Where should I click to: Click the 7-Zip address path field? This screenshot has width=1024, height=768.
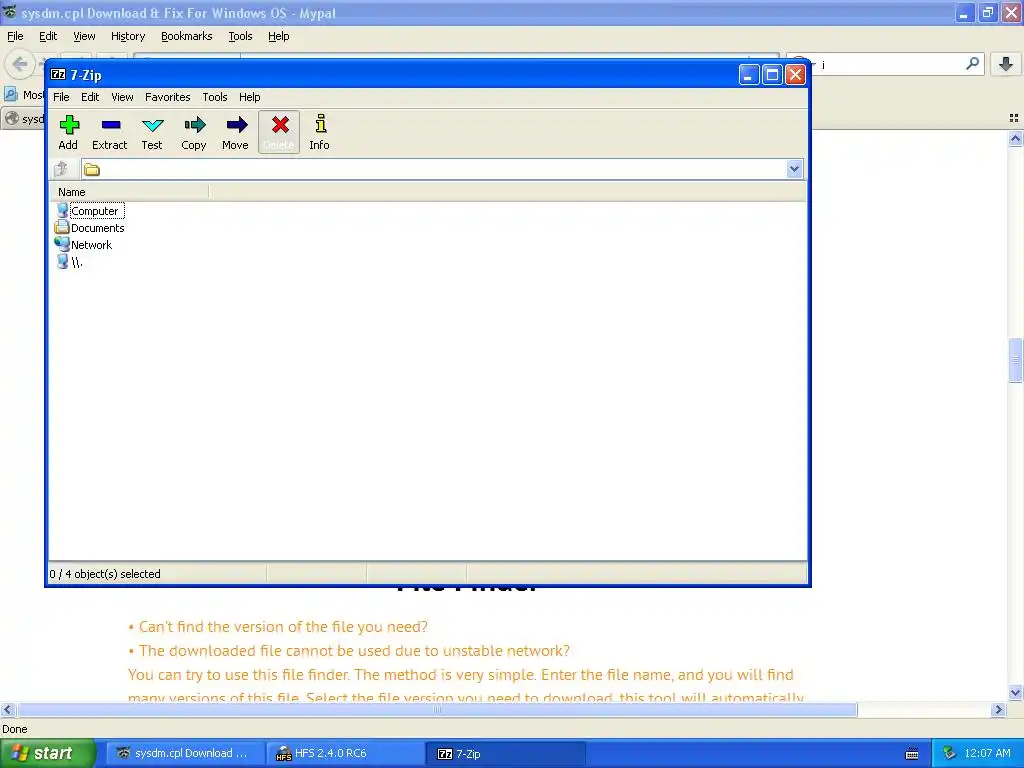pos(434,169)
